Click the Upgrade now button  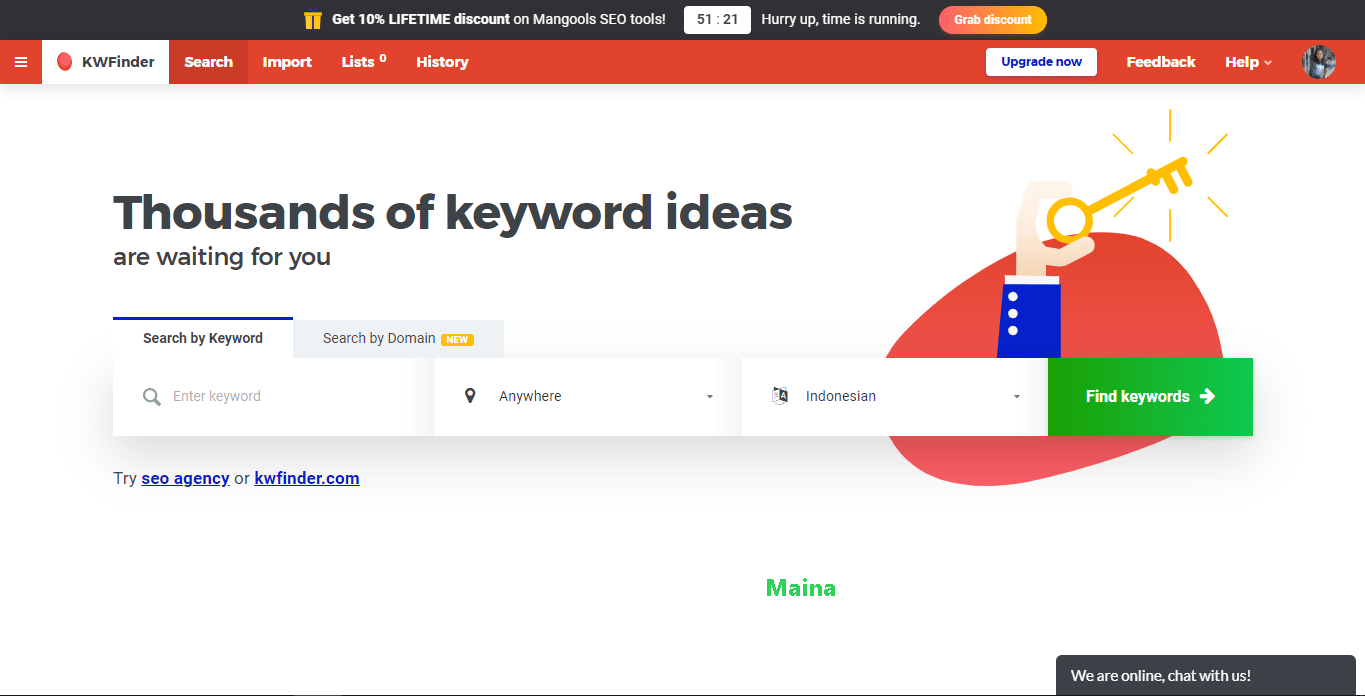[1041, 62]
